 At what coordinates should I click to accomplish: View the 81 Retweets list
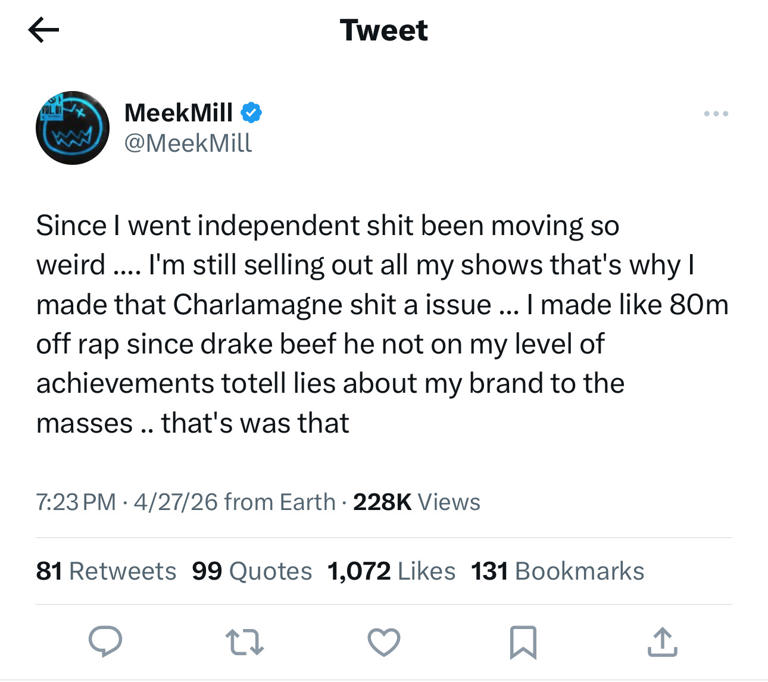coord(106,571)
